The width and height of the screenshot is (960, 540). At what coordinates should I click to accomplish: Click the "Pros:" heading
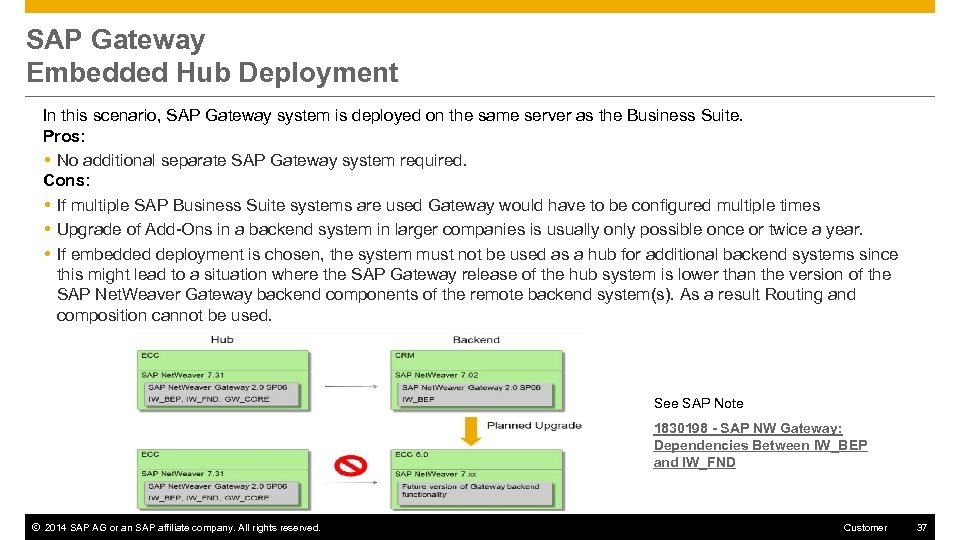(64, 136)
